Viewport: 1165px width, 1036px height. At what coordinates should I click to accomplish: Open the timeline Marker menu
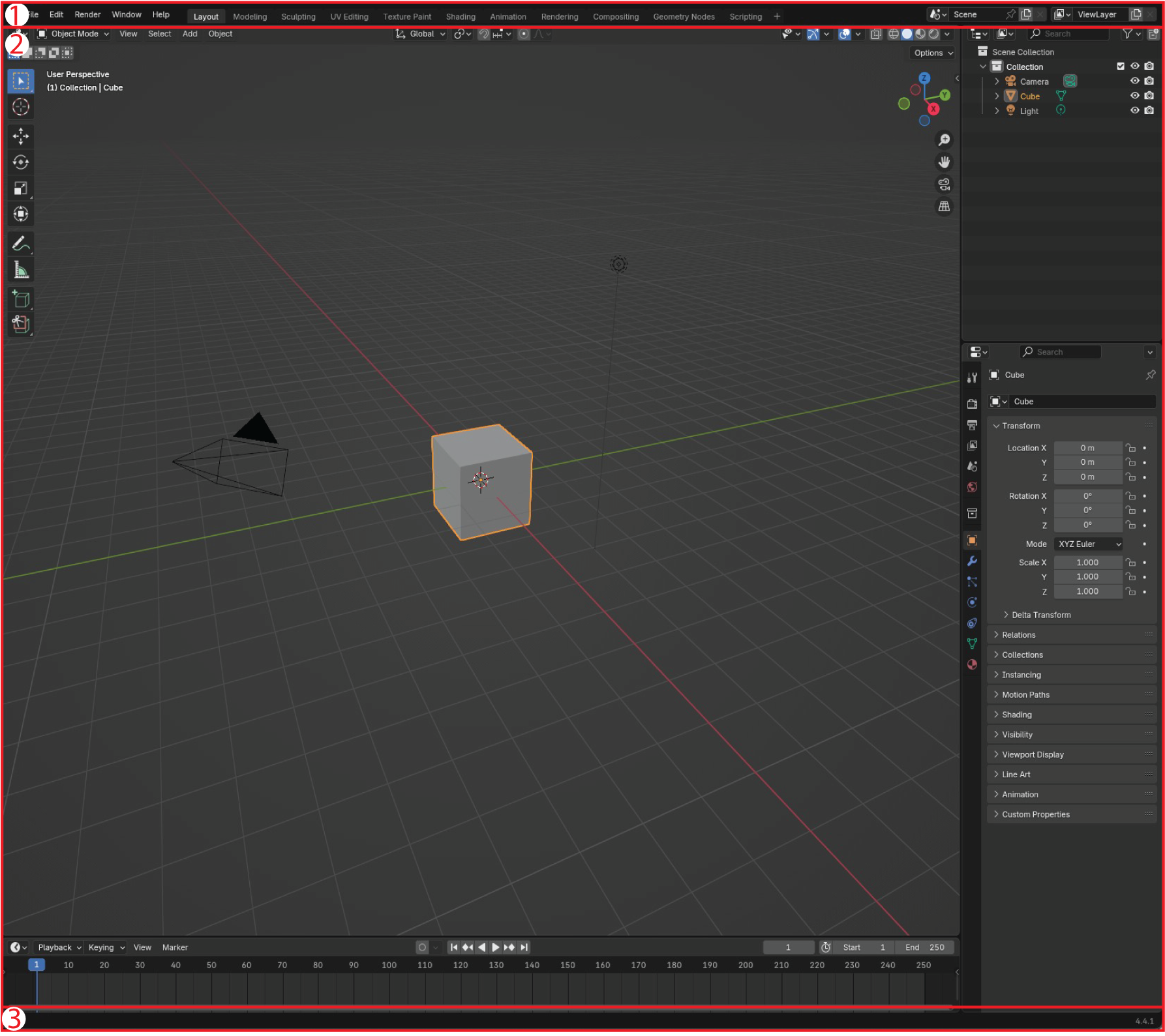pyautogui.click(x=175, y=949)
